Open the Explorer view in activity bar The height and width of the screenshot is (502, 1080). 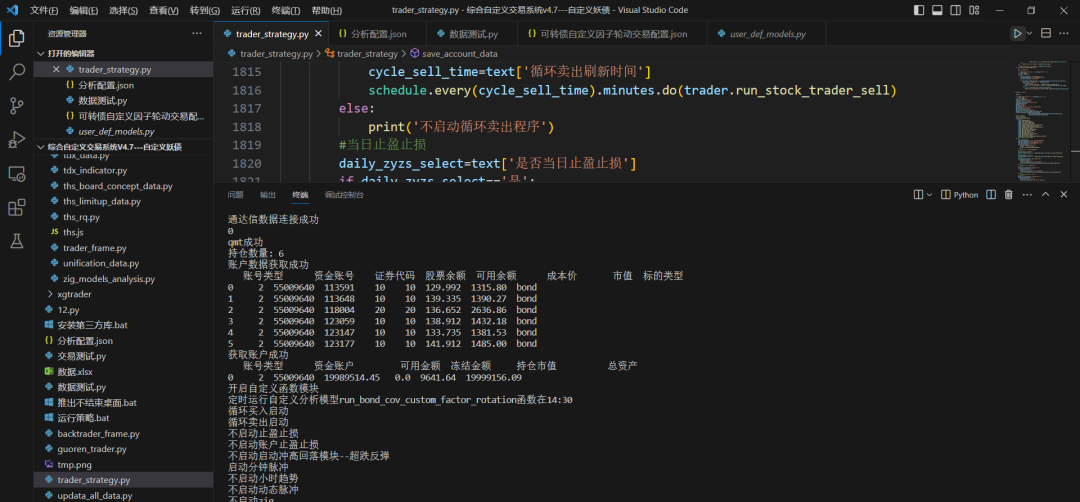click(x=17, y=39)
